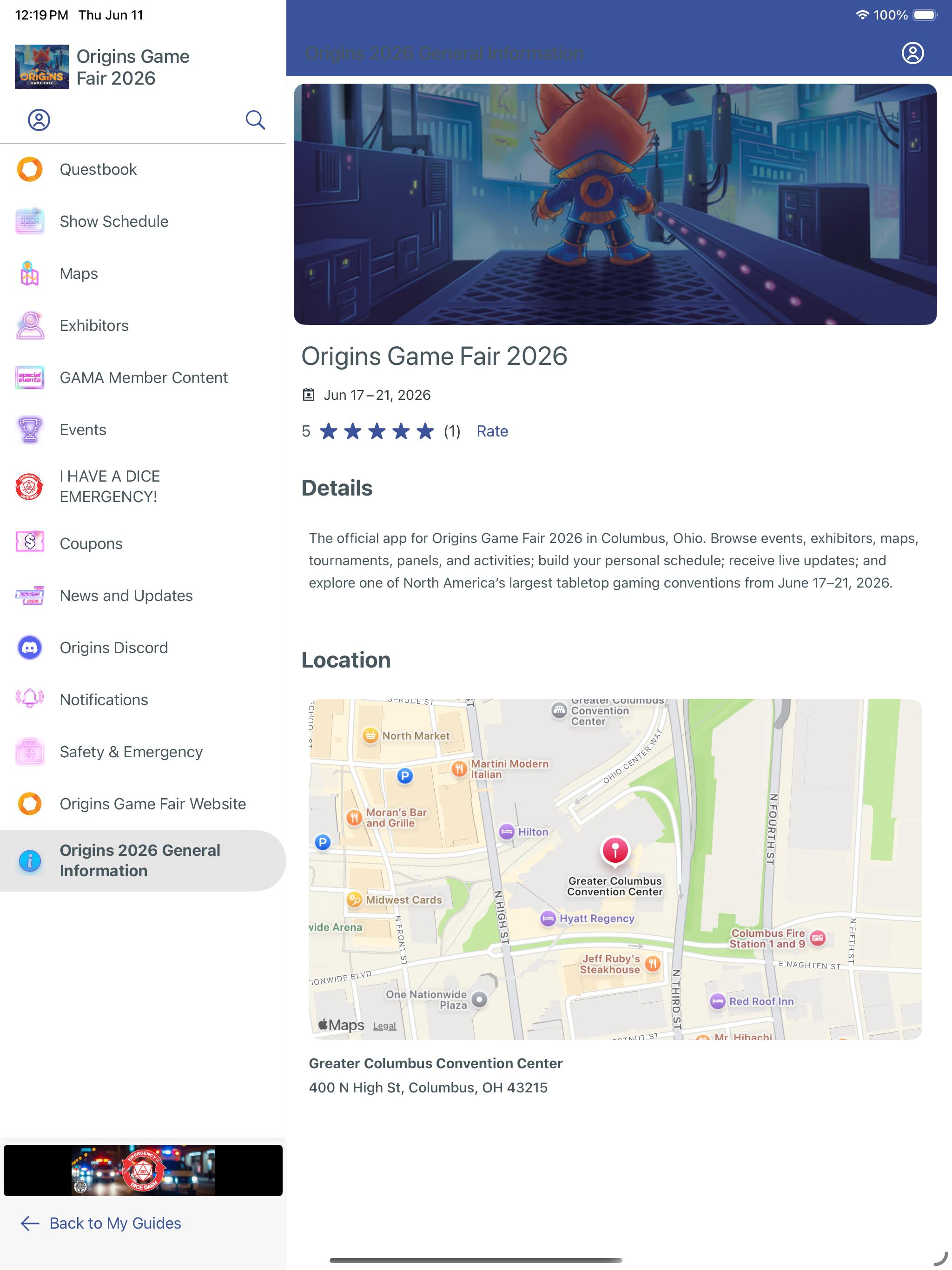Select the Notifications bell icon

point(30,699)
